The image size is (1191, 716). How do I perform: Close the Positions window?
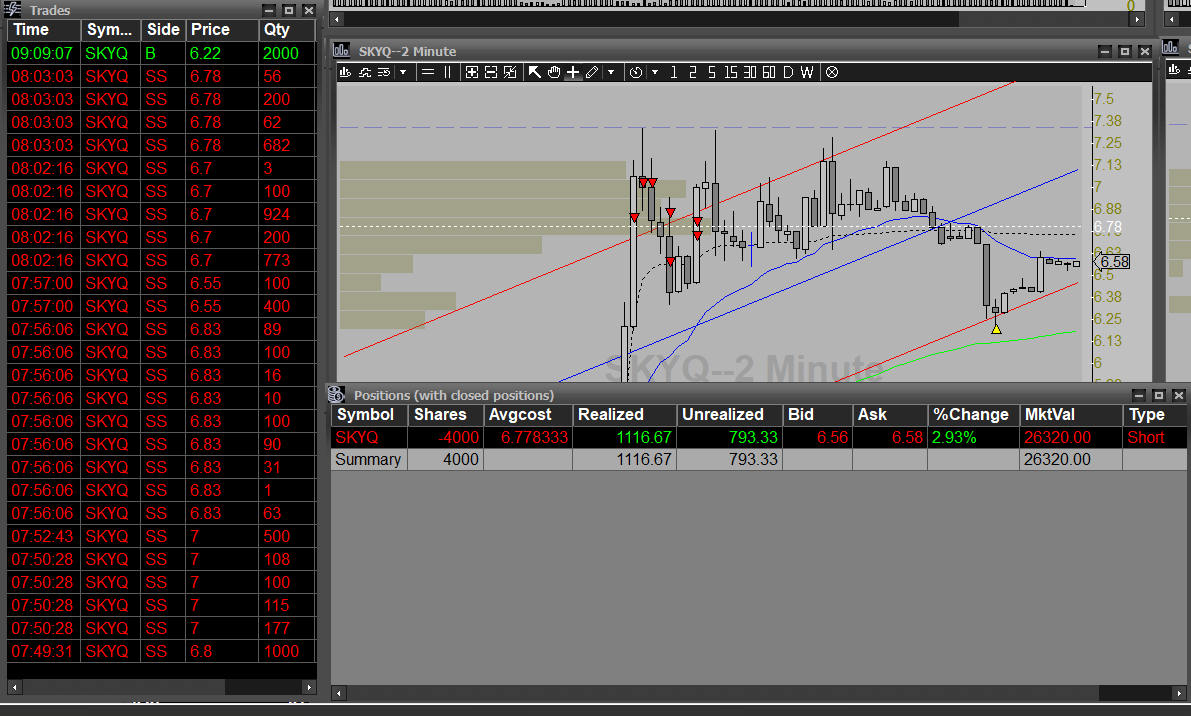(x=1179, y=396)
